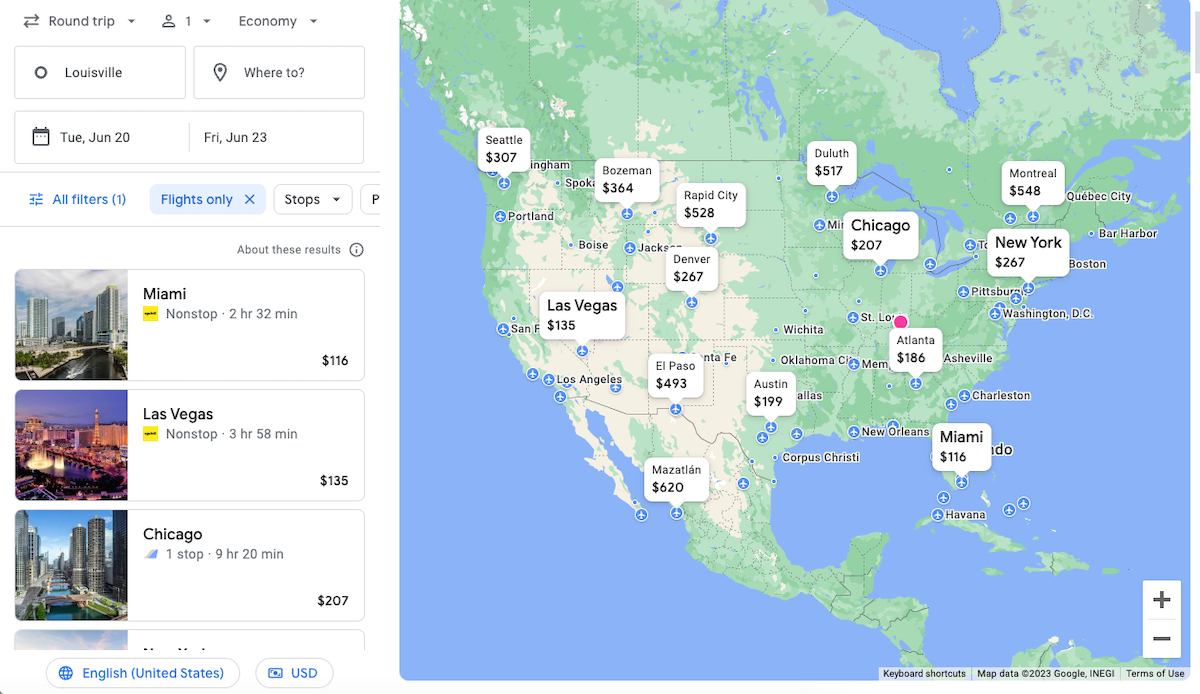Click the Where to? destination field
Viewport: 1200px width, 694px height.
click(279, 73)
